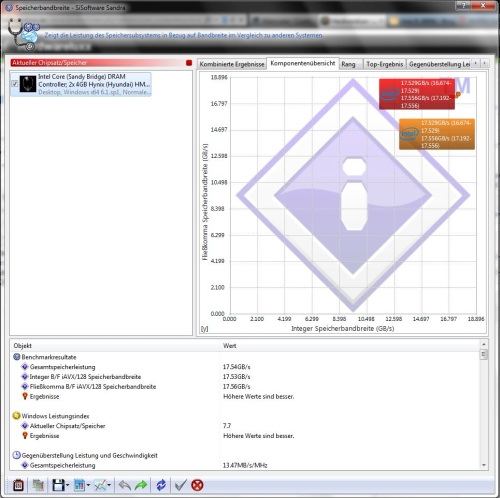Image resolution: width=500 pixels, height=498 pixels.
Task: Click the red cancel cross icon
Action: coord(197,485)
